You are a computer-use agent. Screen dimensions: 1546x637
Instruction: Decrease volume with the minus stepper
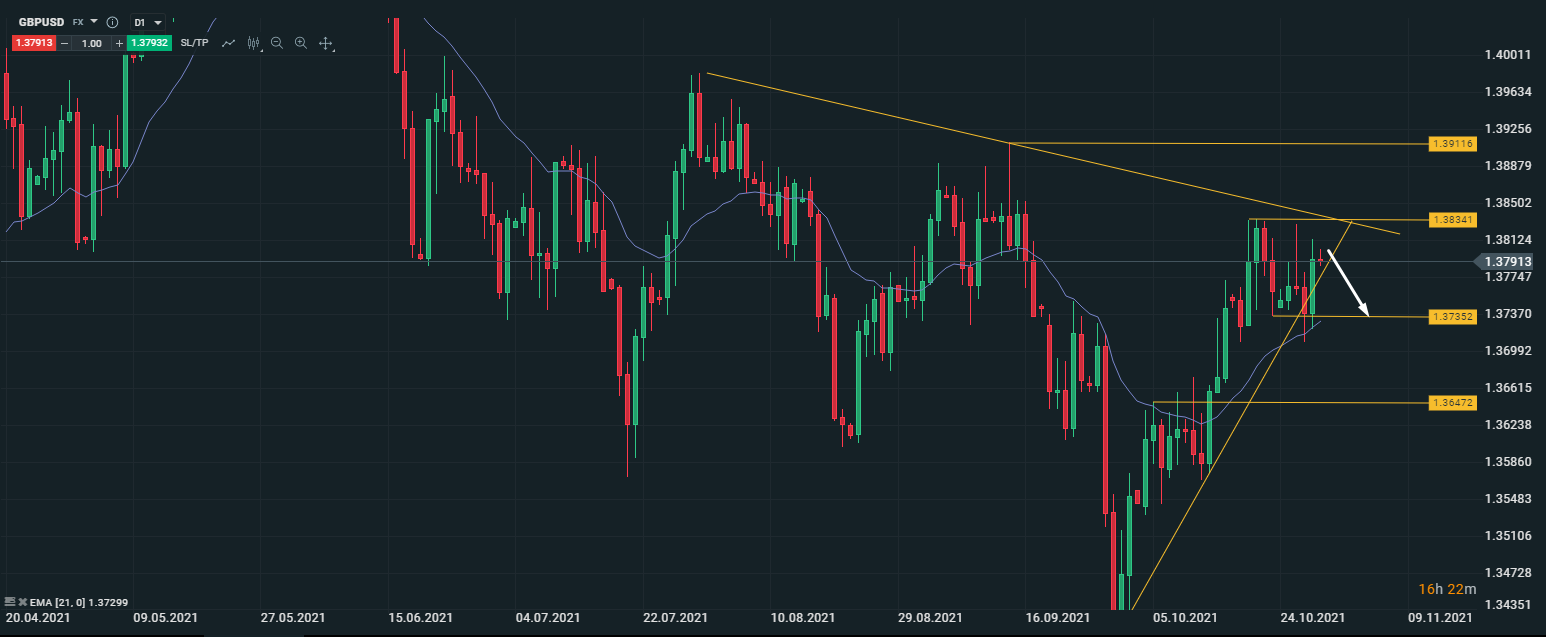tap(65, 43)
